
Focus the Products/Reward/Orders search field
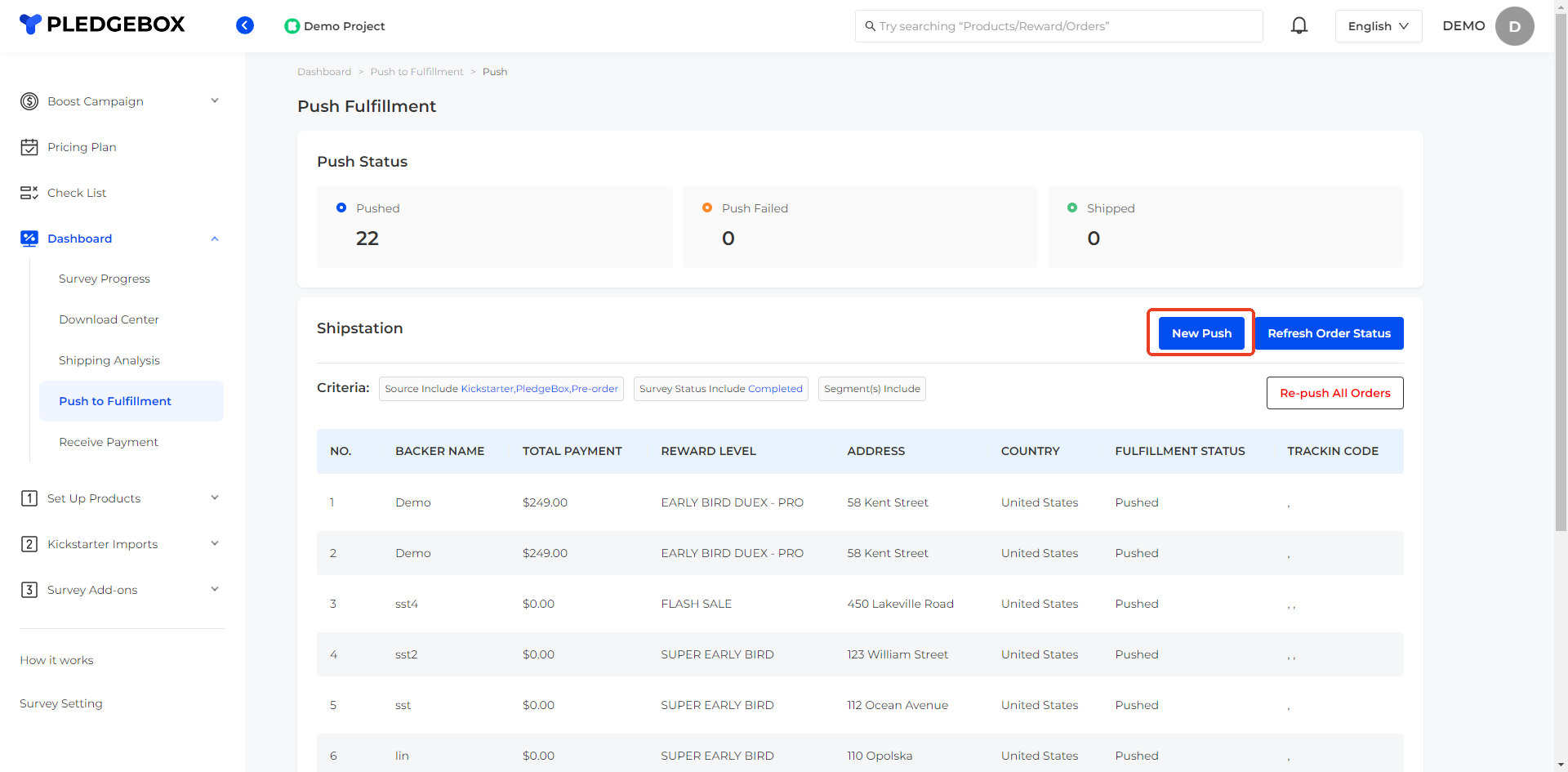click(x=1058, y=26)
